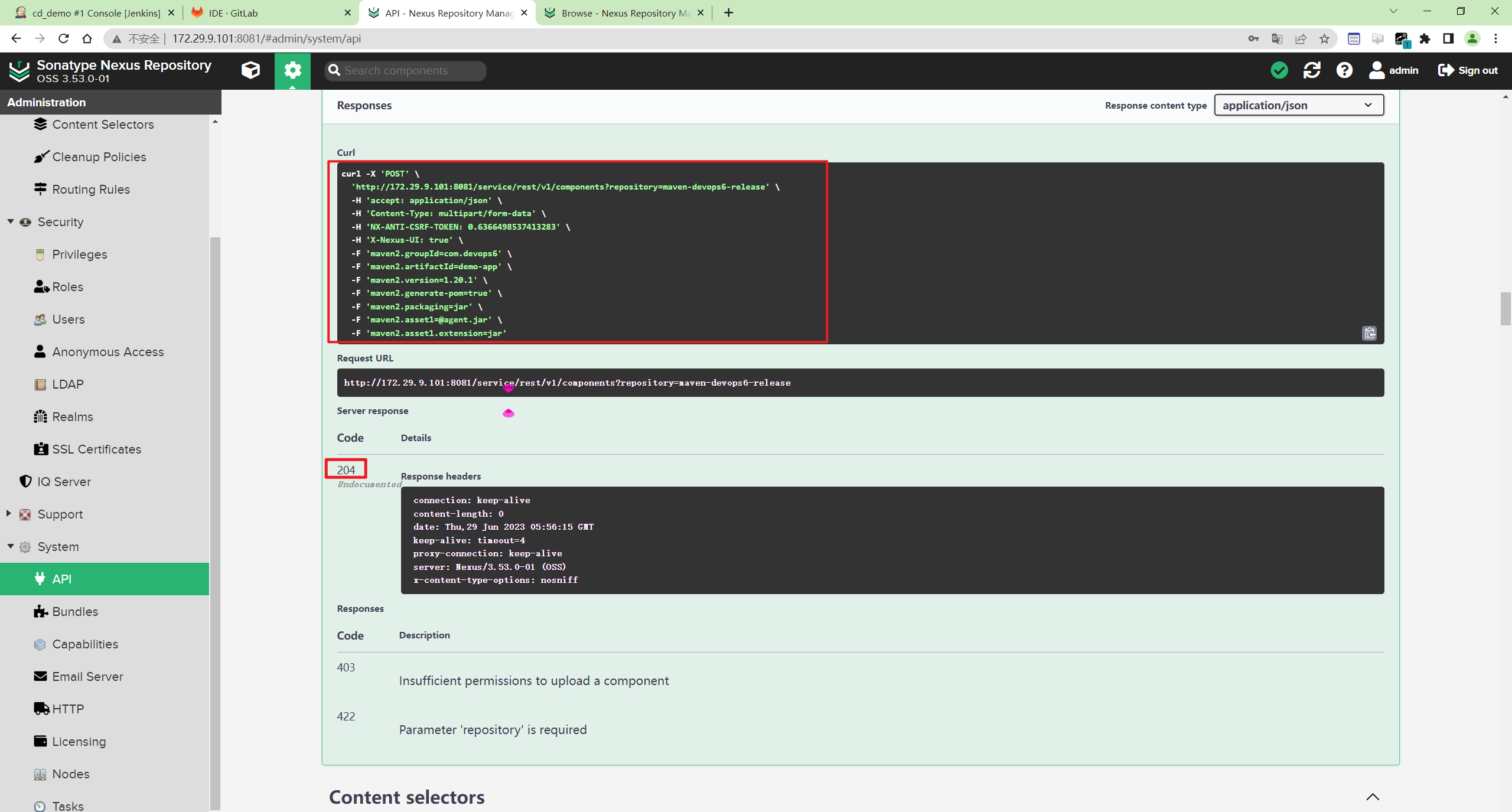Open the admin user account menu
The width and height of the screenshot is (1512, 812).
[x=1393, y=70]
